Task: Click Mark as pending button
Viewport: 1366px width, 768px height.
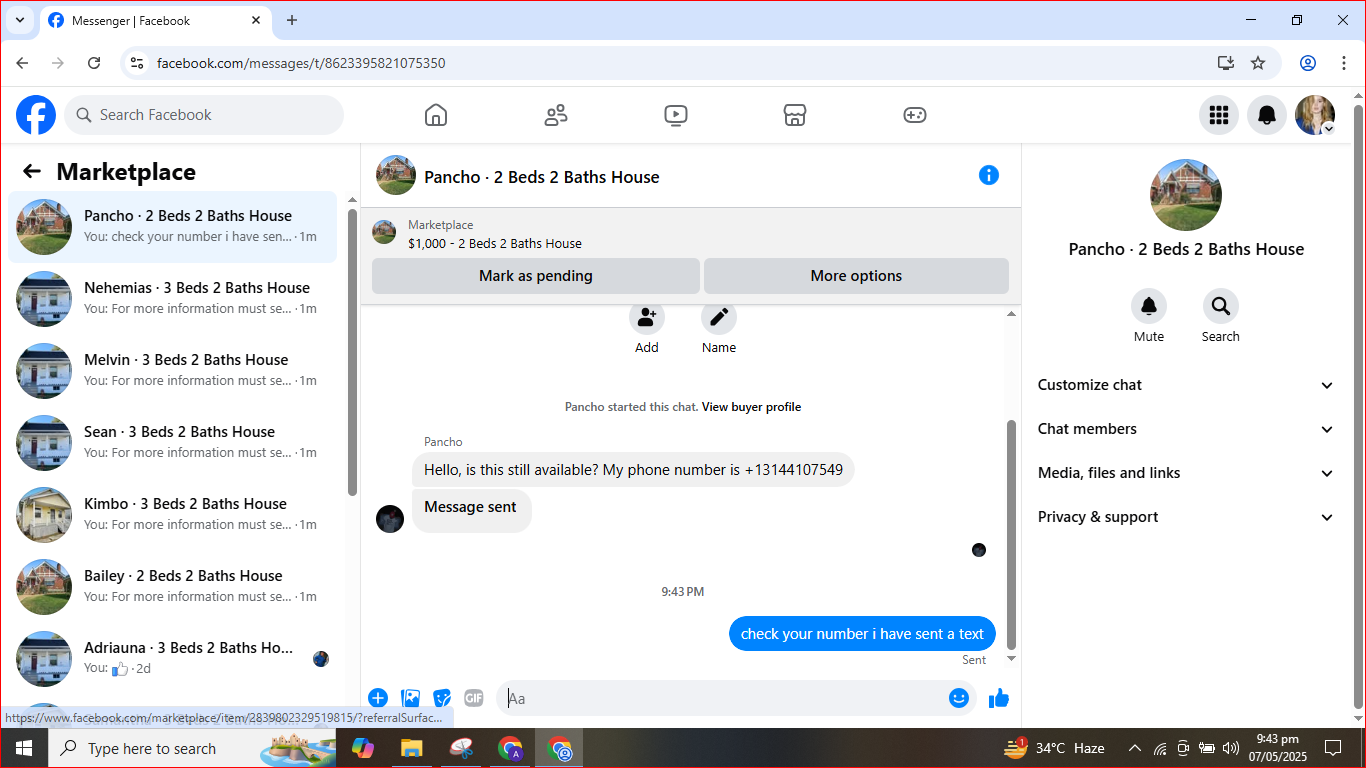Action: [x=536, y=276]
